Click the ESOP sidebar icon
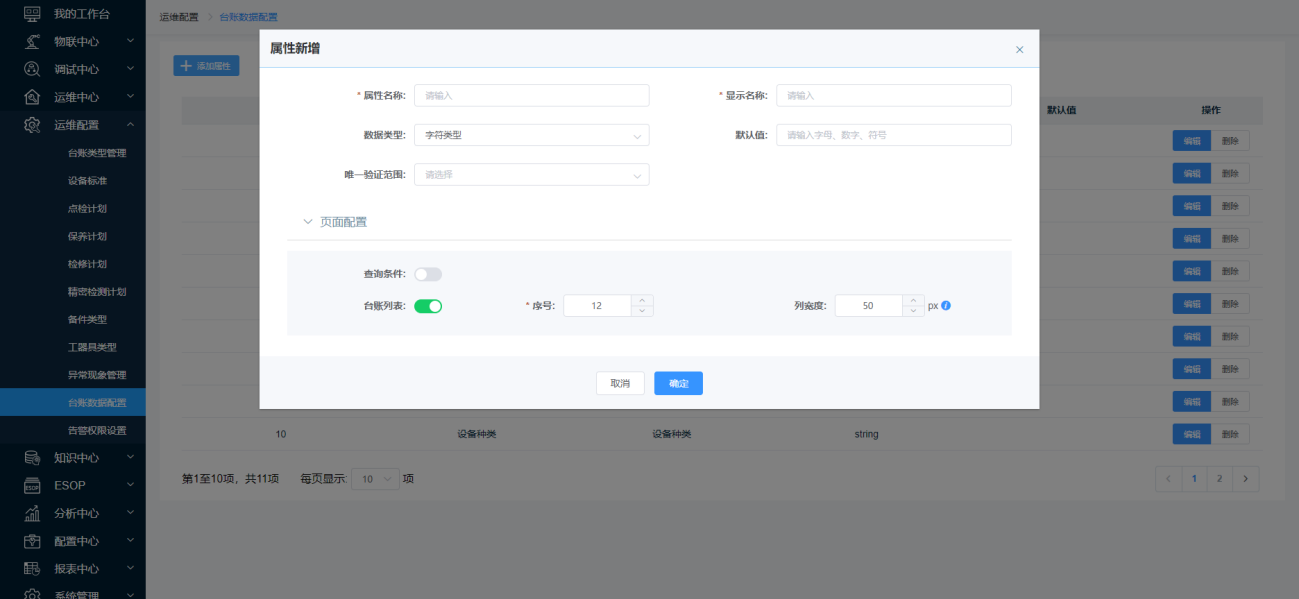The image size is (1299, 599). pos(32,485)
